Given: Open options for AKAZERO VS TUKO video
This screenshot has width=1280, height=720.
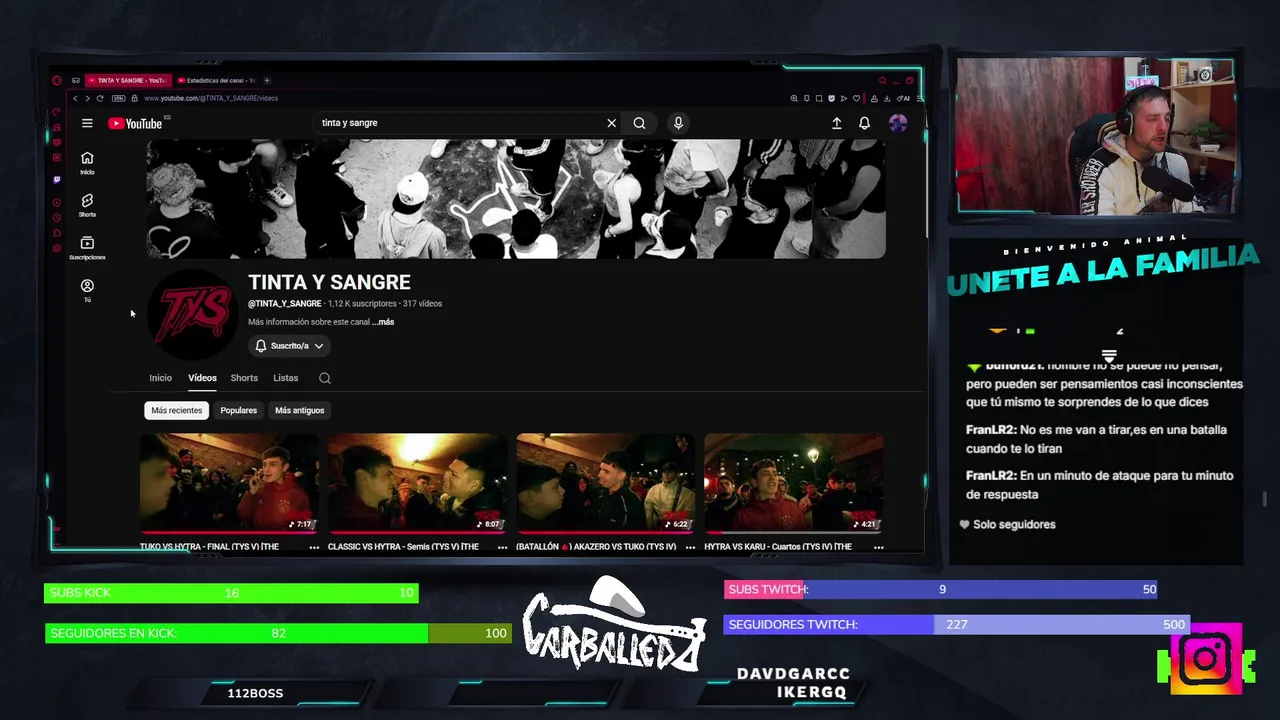Looking at the screenshot, I should (690, 547).
